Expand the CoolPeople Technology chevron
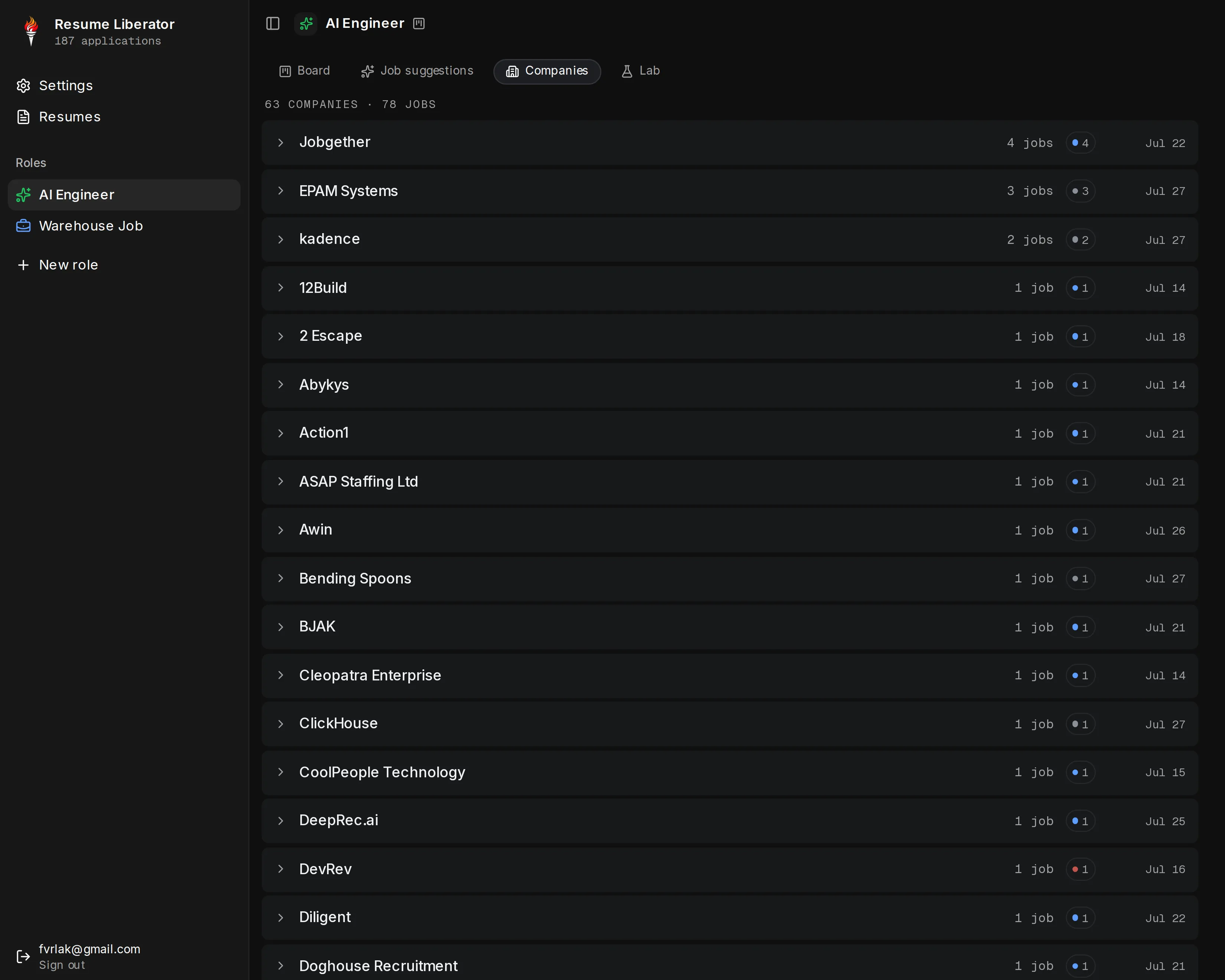 coord(281,772)
